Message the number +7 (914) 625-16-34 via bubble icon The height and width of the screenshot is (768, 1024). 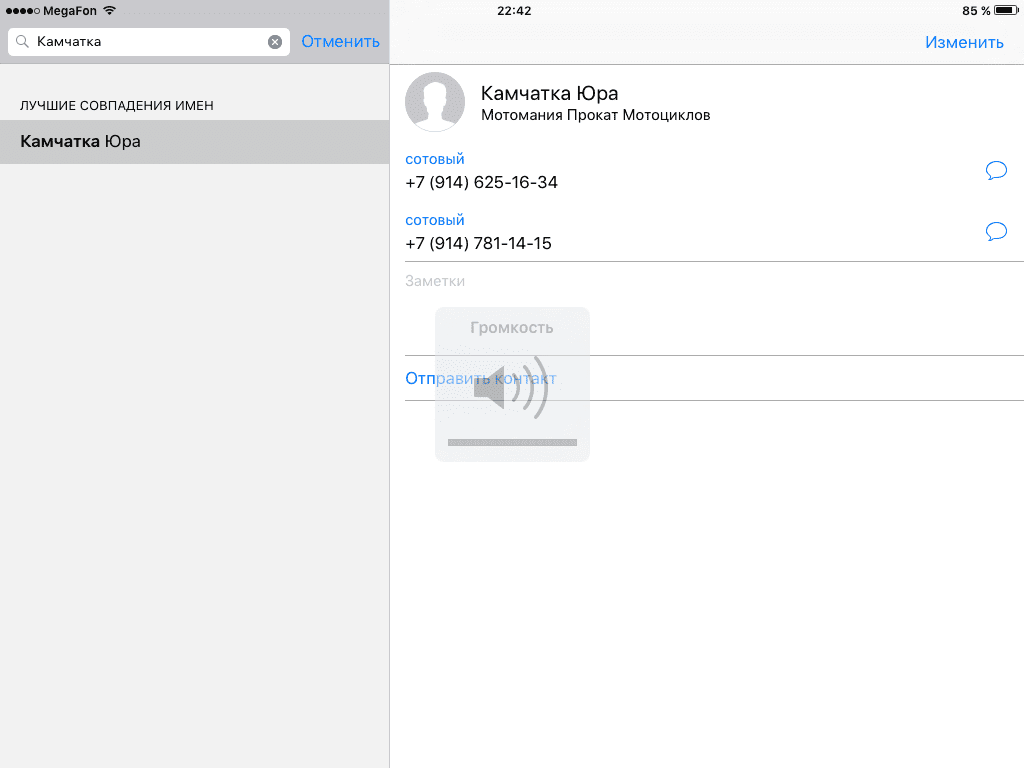[x=996, y=170]
